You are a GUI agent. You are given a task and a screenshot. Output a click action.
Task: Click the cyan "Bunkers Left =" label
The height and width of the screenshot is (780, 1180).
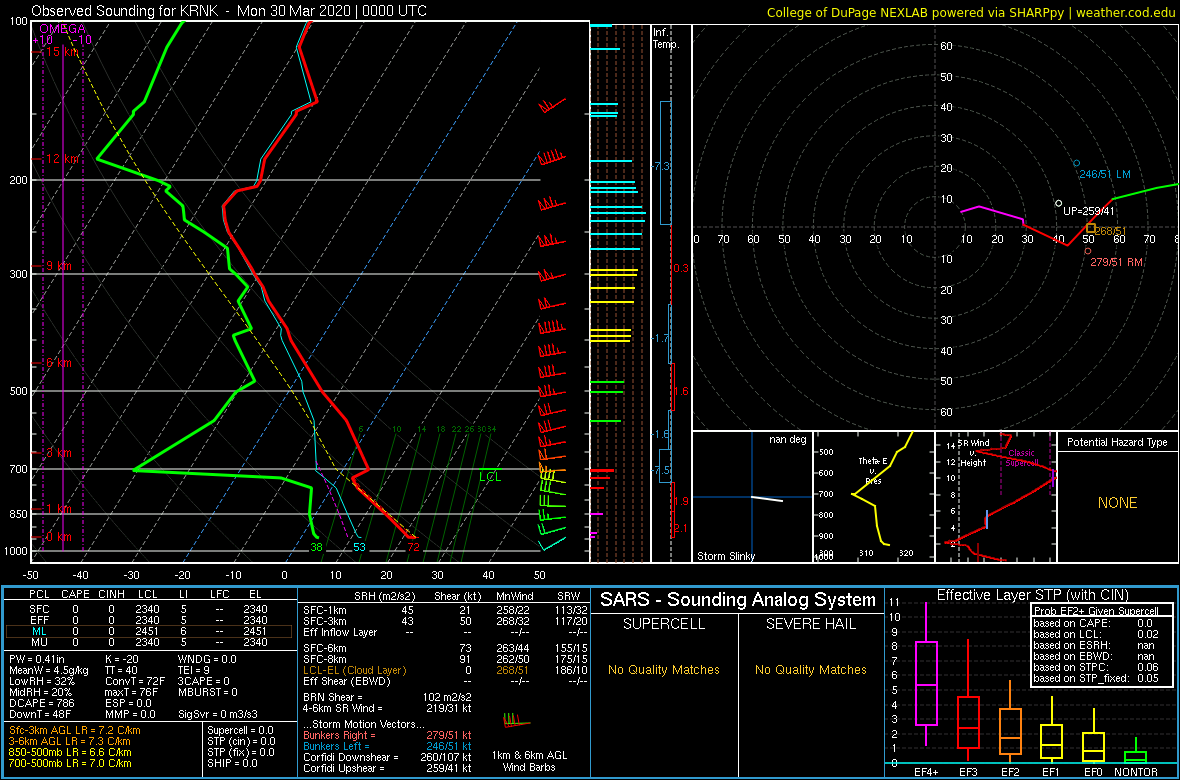tap(337, 745)
